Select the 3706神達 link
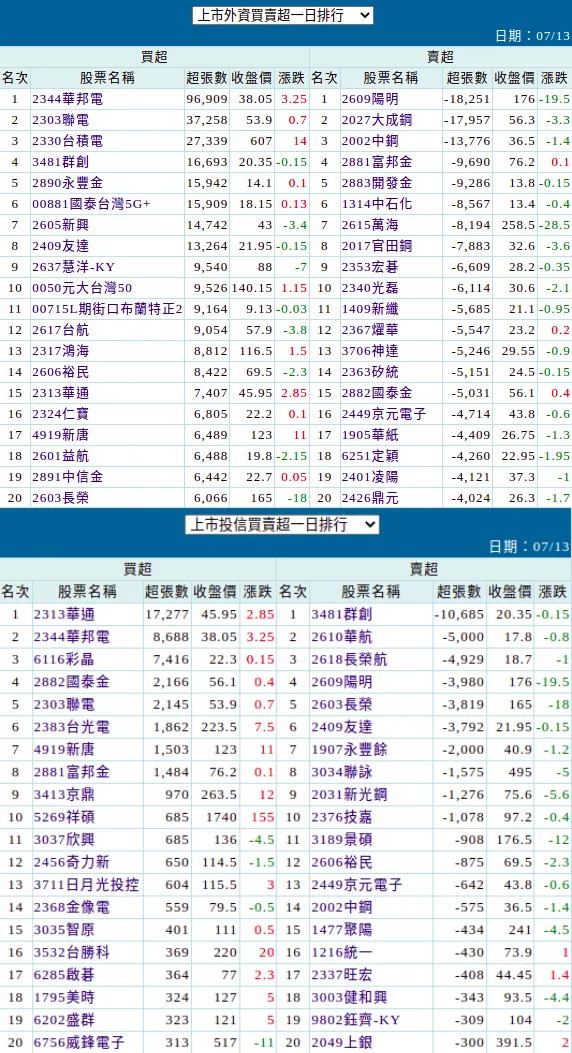The width and height of the screenshot is (572, 1053). [371, 351]
